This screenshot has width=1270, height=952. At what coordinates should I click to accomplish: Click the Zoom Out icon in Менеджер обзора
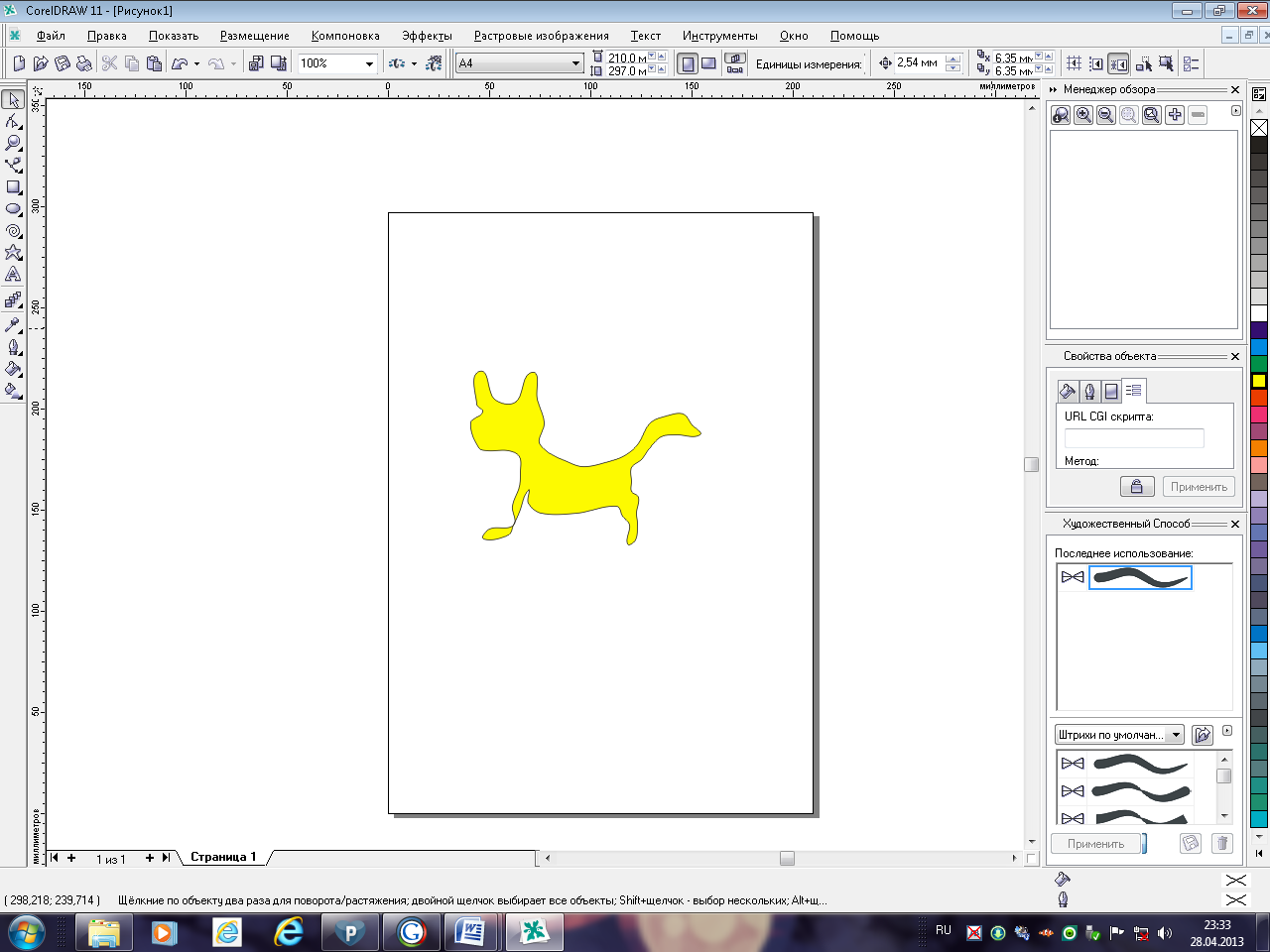pos(1106,115)
